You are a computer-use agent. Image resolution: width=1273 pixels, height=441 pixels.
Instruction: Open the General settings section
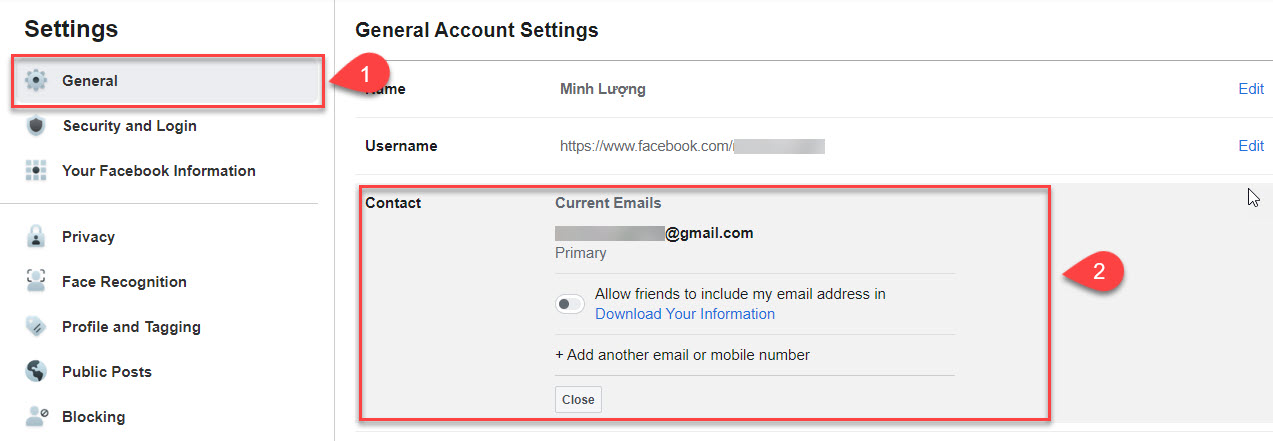tap(167, 81)
